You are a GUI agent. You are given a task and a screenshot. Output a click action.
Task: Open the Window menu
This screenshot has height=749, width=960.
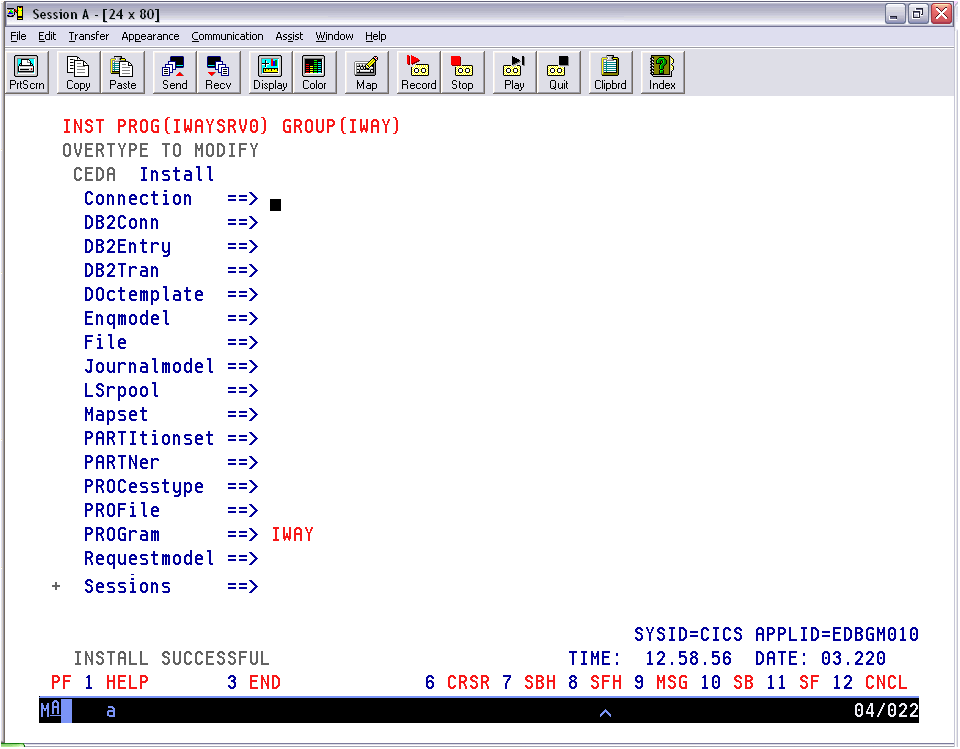tap(334, 36)
